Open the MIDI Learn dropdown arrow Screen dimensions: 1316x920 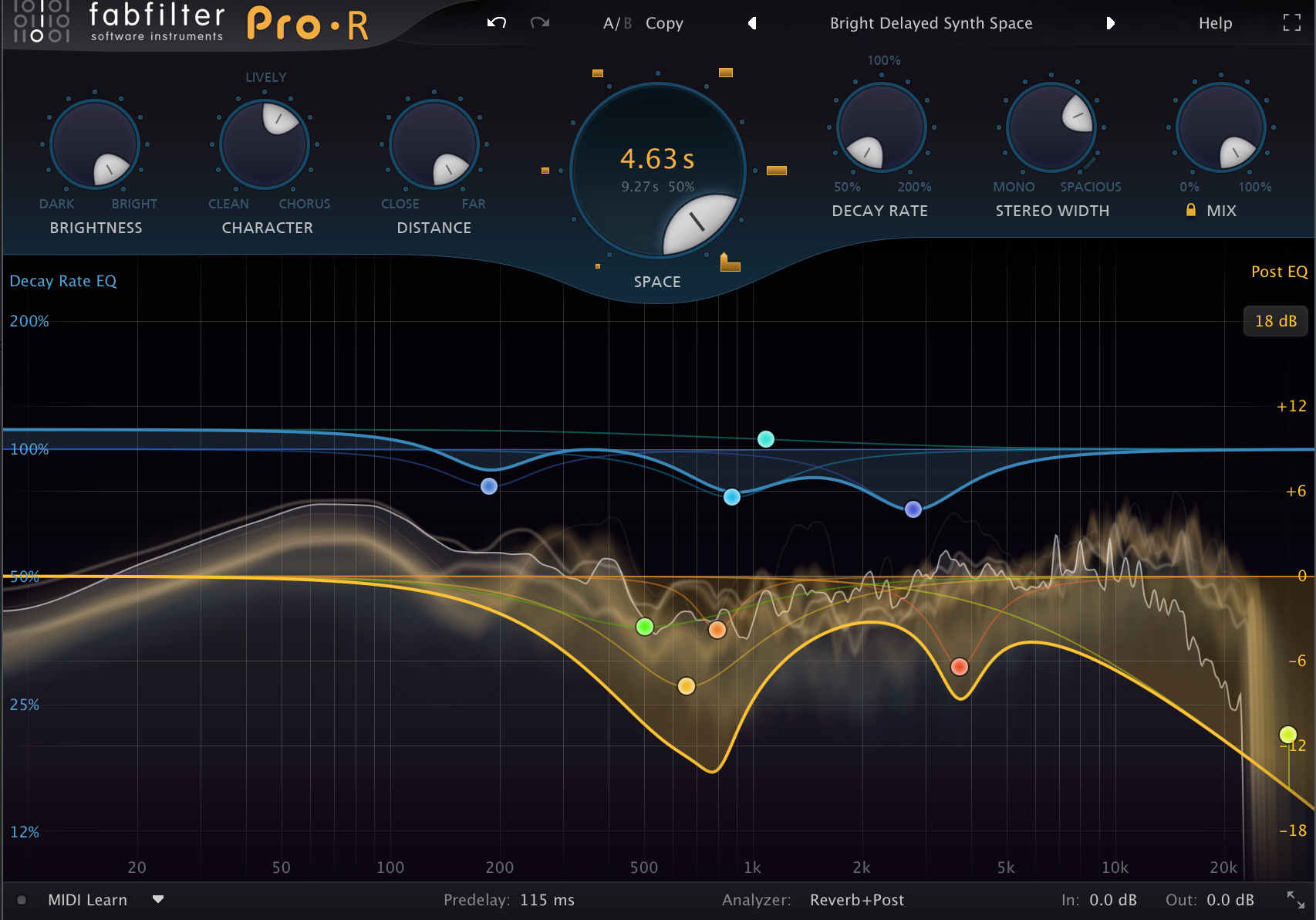coord(158,899)
